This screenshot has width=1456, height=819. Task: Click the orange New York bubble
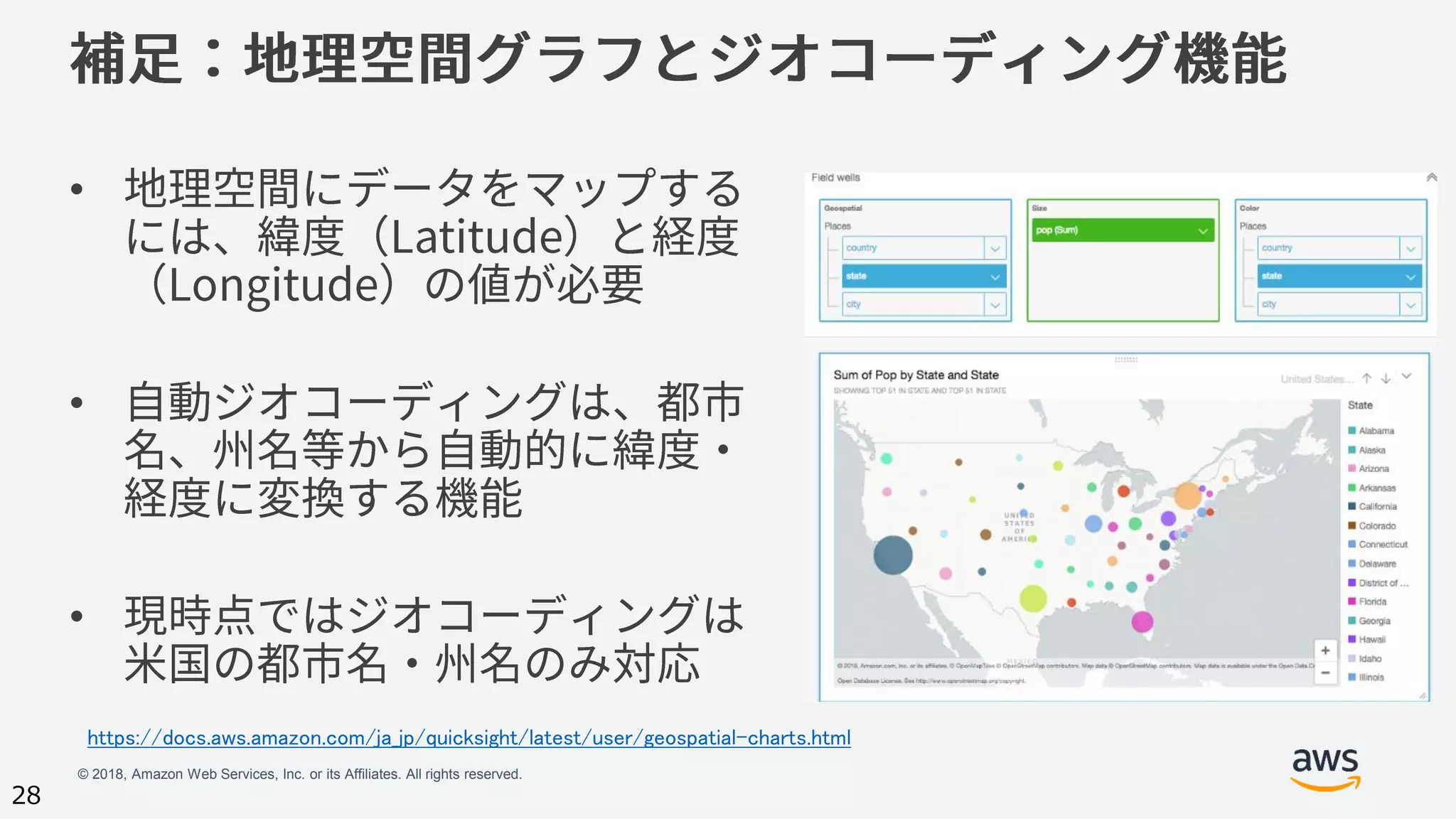(x=1187, y=496)
